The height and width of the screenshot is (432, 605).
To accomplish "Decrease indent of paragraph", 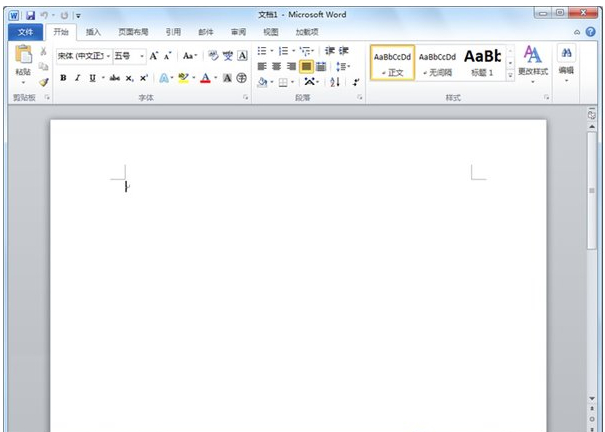I will pyautogui.click(x=330, y=51).
